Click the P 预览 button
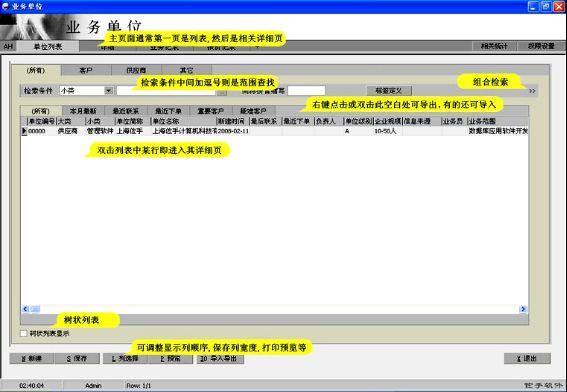Screen dimensions: 567x392 point(170,358)
